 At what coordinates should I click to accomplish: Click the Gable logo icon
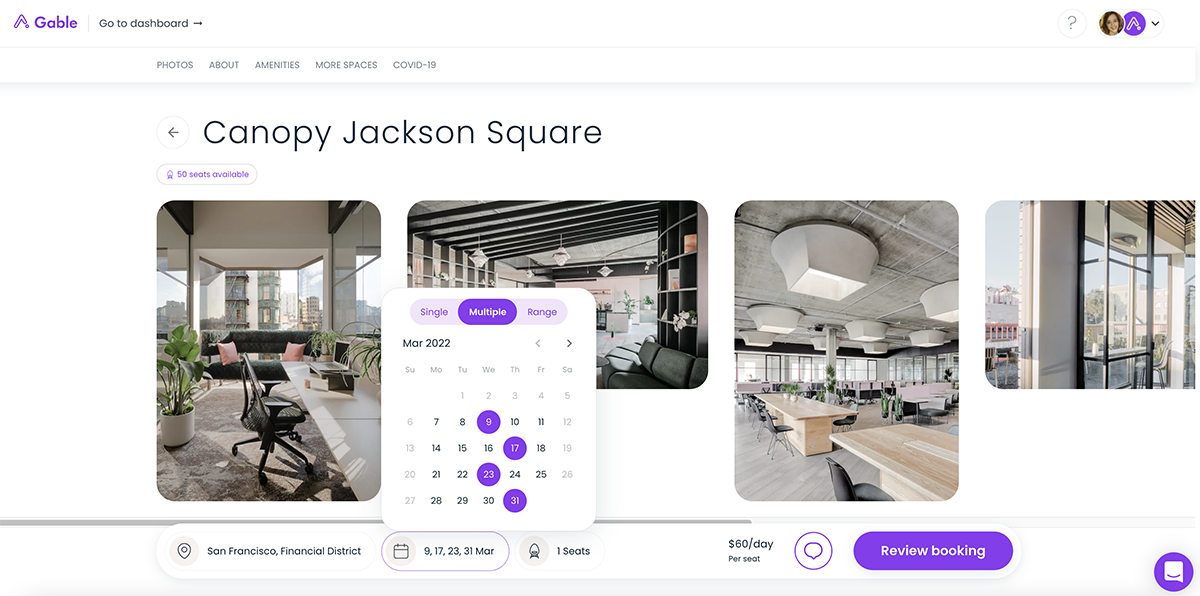click(21, 22)
